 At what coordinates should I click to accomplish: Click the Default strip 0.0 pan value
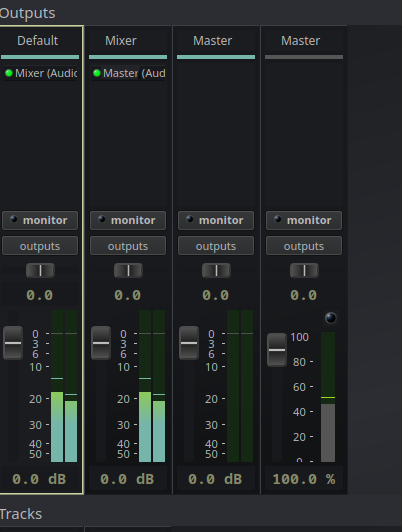pos(40,295)
